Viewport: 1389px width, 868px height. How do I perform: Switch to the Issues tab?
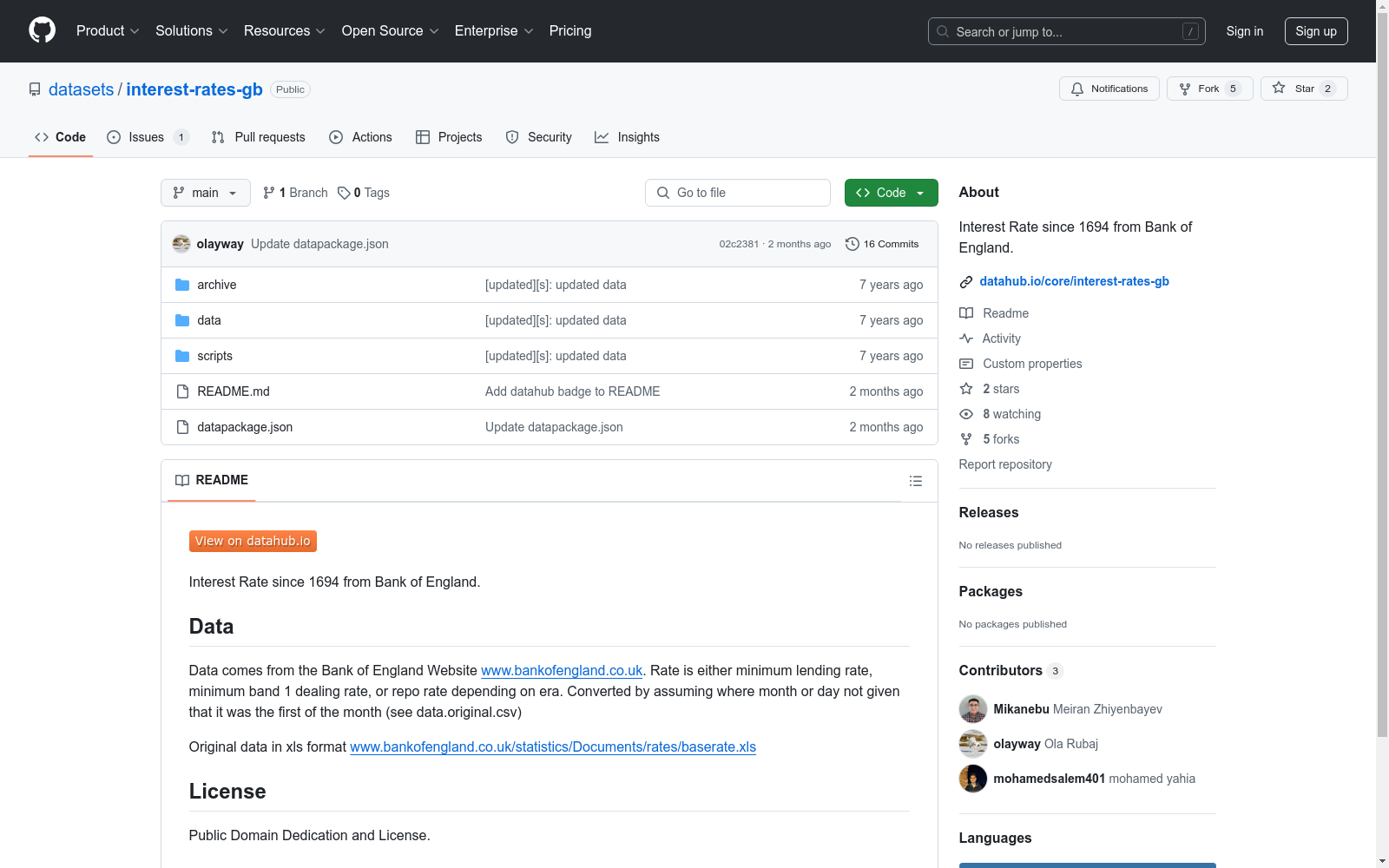147,137
